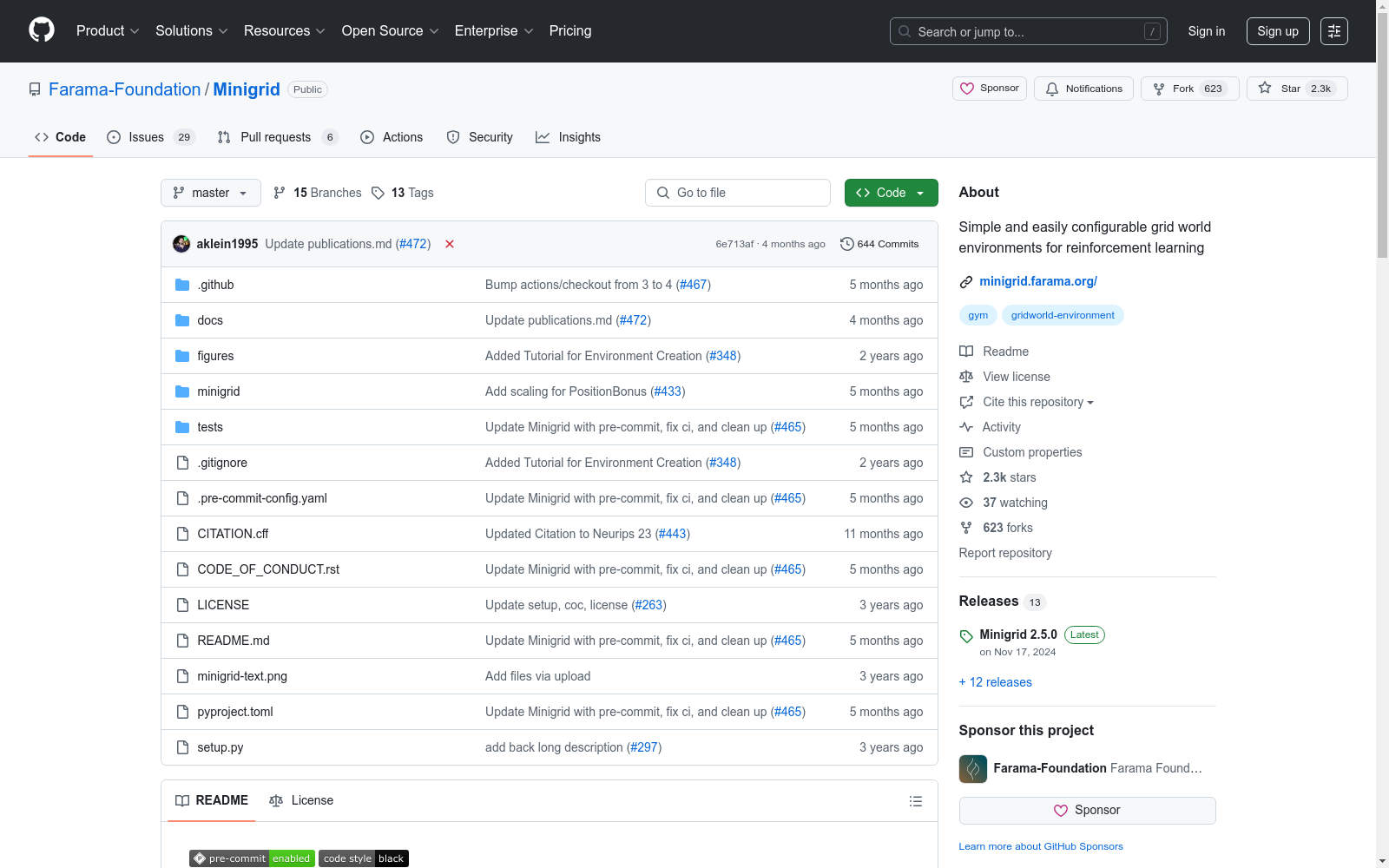
Task: Open the master branch selector
Action: point(211,193)
